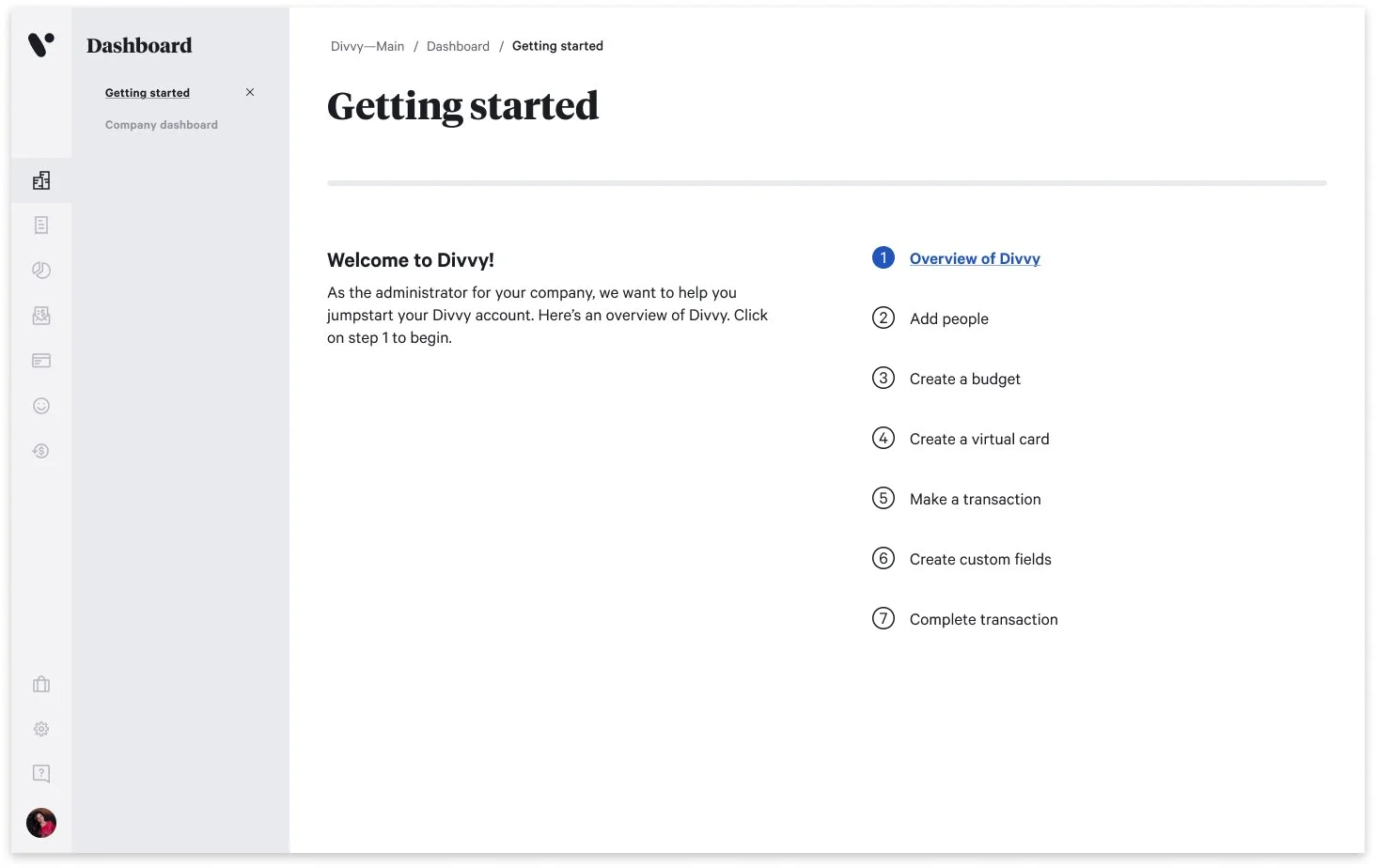Screen dimensions: 1376x868
Task: Click the step 5 numbered circle
Action: click(883, 498)
